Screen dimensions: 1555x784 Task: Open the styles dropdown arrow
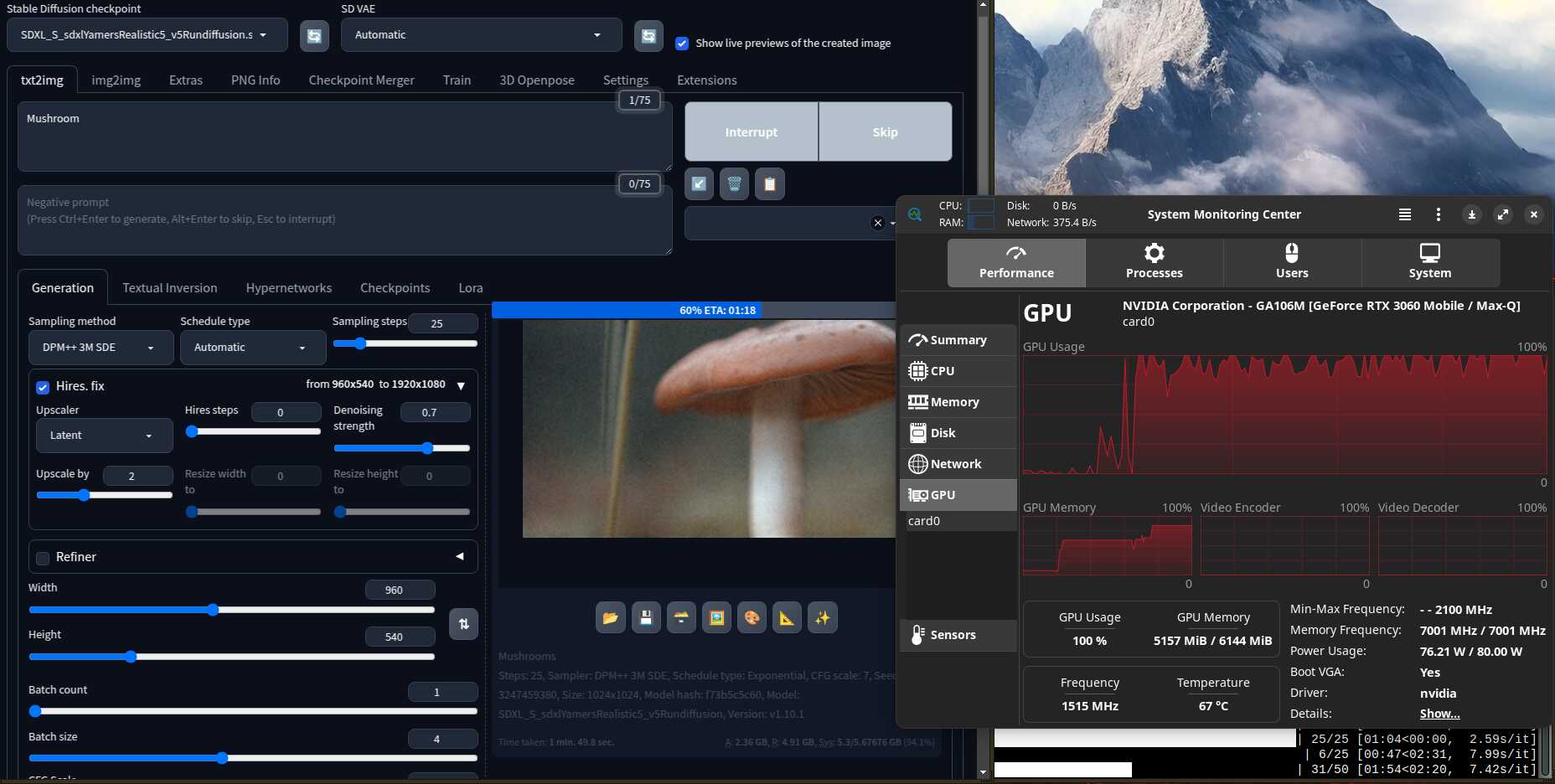click(x=892, y=224)
